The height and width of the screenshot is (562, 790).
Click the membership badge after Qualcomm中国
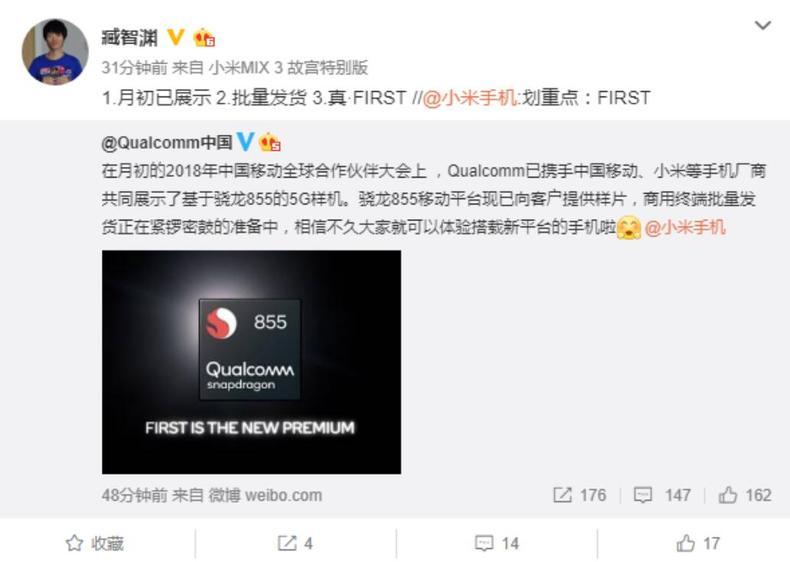(x=270, y=143)
